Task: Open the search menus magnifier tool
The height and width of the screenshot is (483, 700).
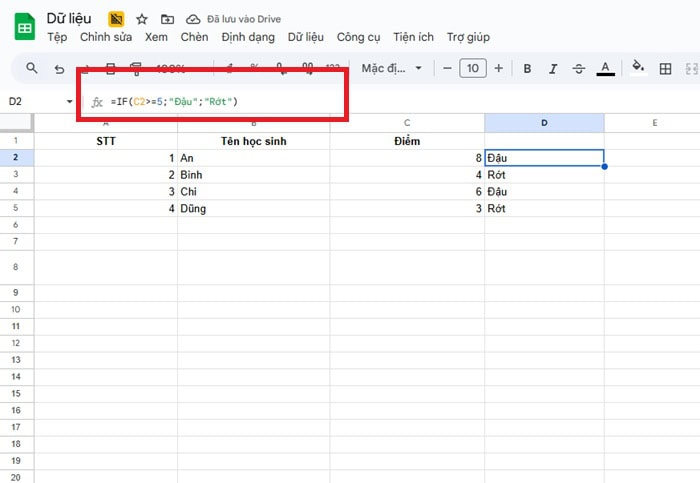Action: point(32,69)
